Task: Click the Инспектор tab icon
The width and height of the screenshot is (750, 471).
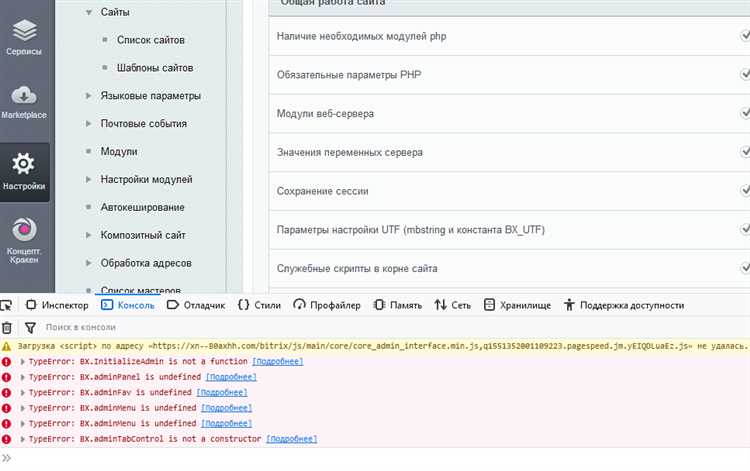Action: click(x=31, y=305)
